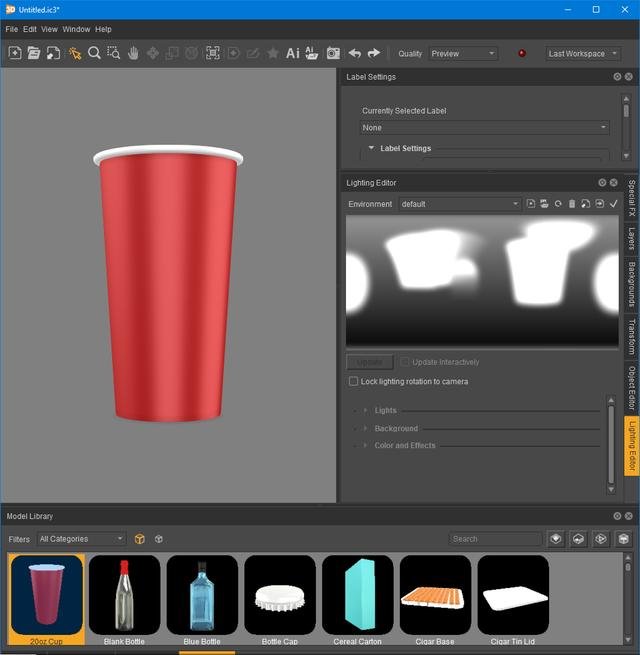Select the Blue Bottle model thumbnail
The height and width of the screenshot is (655, 640).
coord(202,596)
